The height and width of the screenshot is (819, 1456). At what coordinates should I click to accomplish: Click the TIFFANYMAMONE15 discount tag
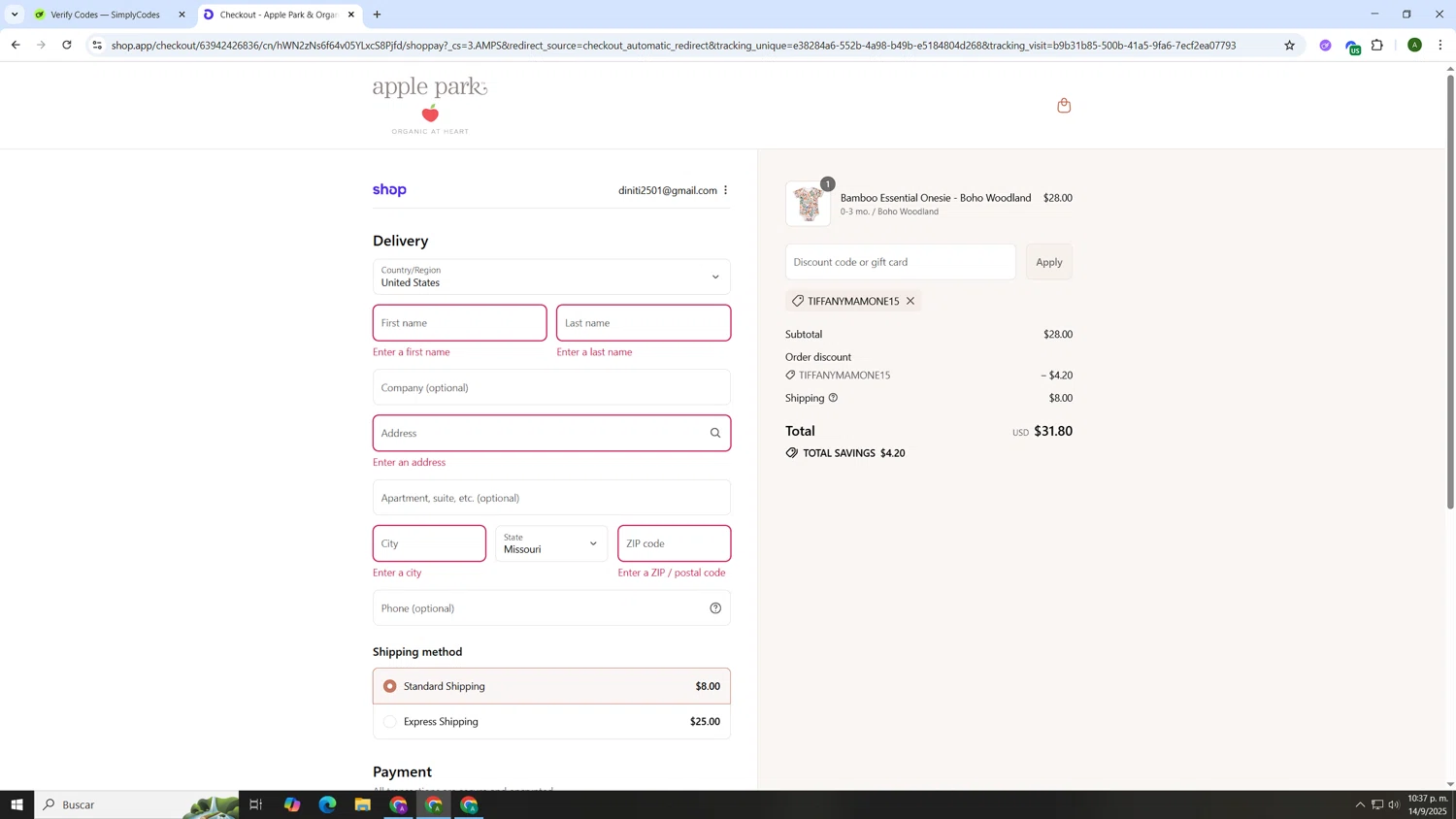[853, 301]
